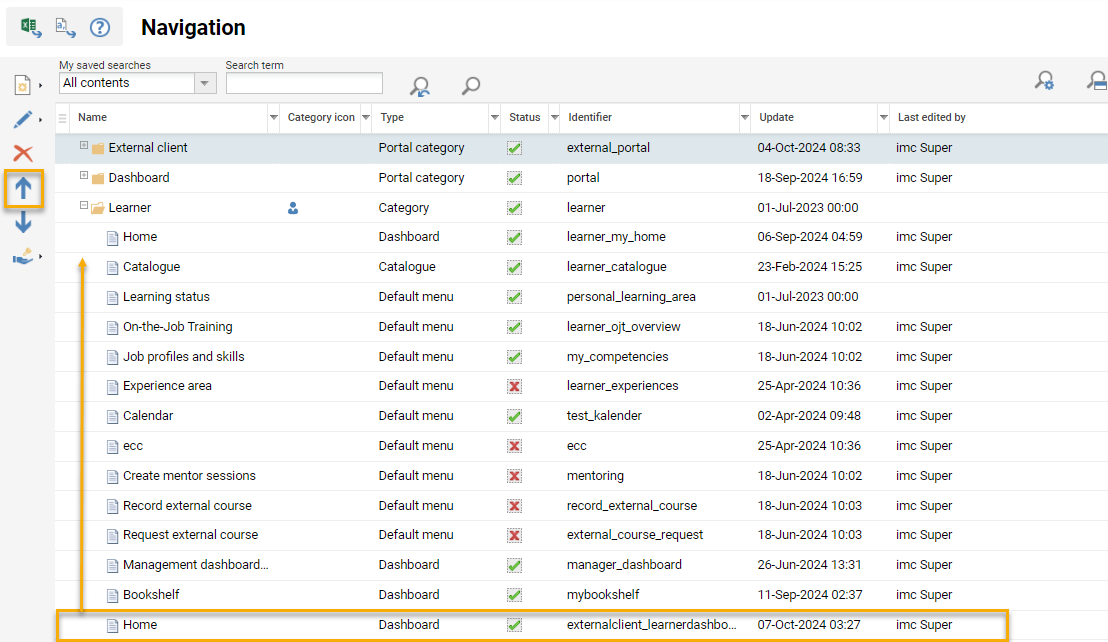The image size is (1108, 642).
Task: Toggle status checkbox for Catalogue row
Action: pyautogui.click(x=514, y=267)
